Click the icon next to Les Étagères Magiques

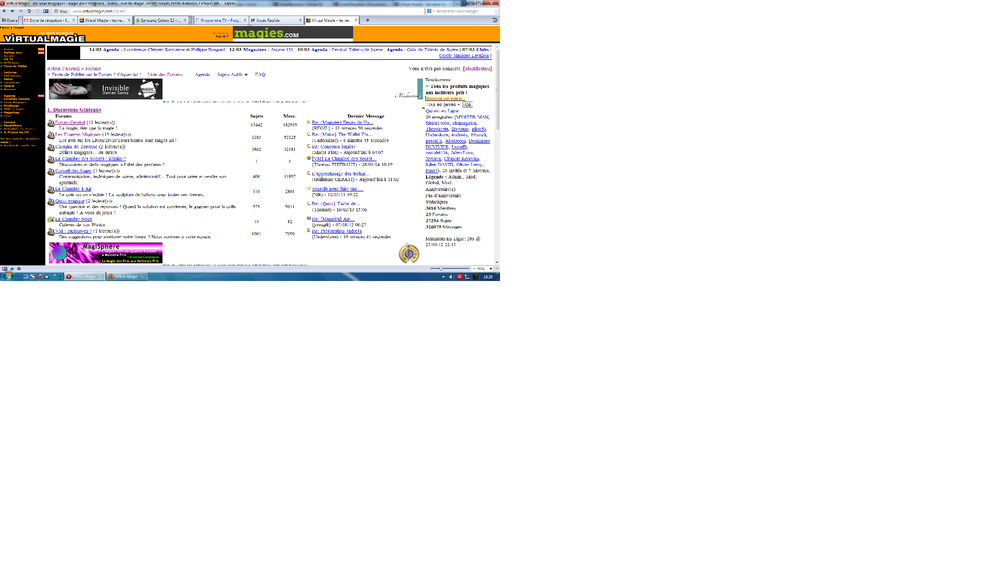tap(51, 134)
